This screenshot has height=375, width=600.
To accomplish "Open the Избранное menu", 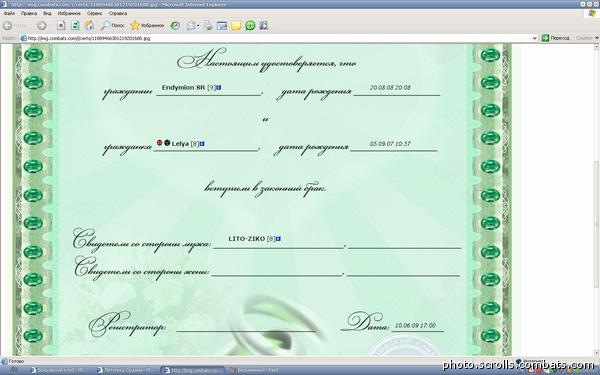I will (69, 13).
